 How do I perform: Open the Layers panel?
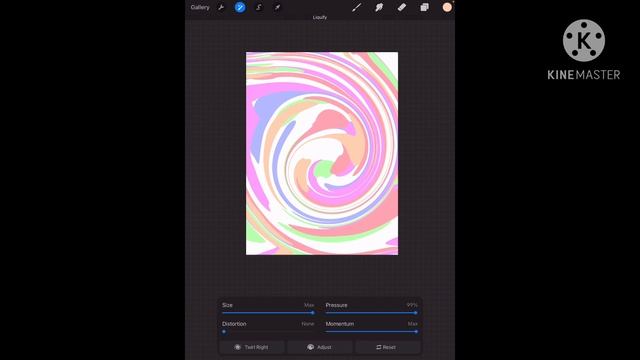(x=424, y=7)
